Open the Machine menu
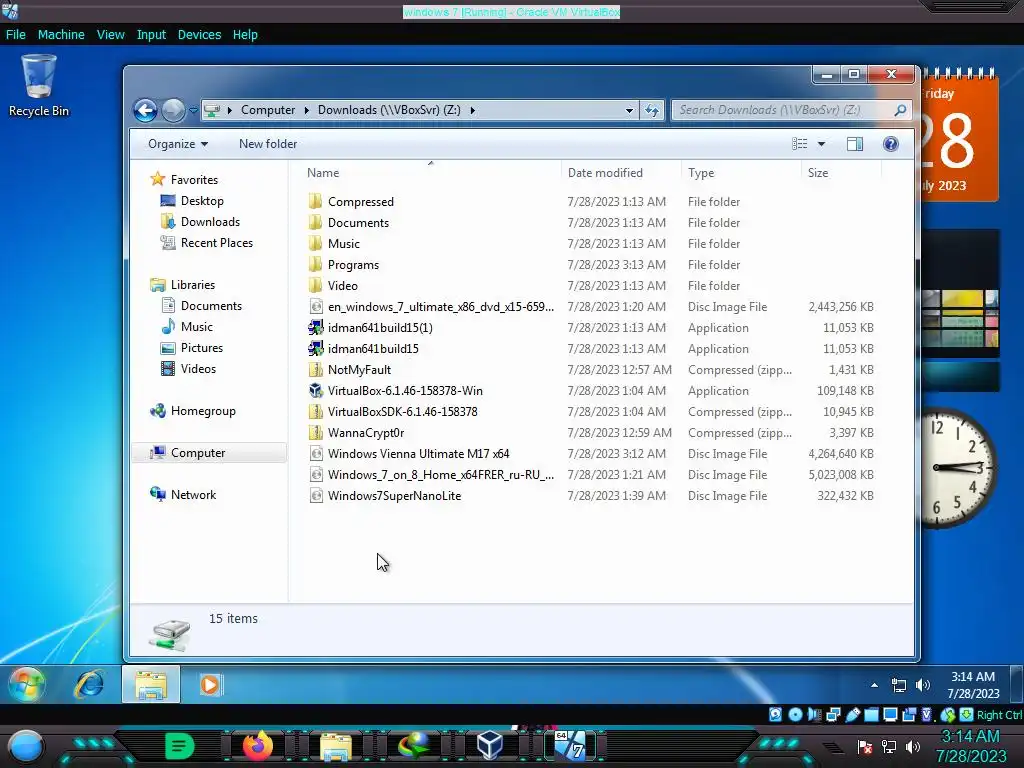Screen dimensions: 1024x768 61,35
